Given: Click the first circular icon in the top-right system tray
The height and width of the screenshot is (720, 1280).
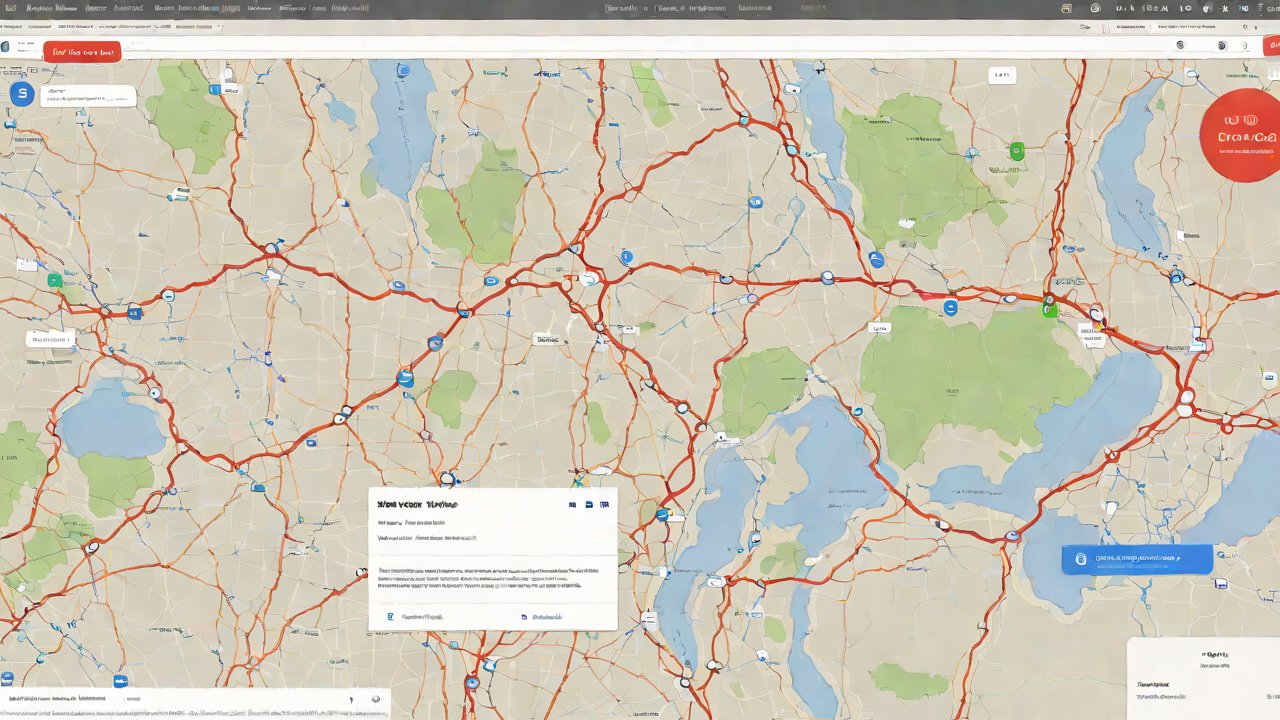Looking at the screenshot, I should [x=1095, y=8].
